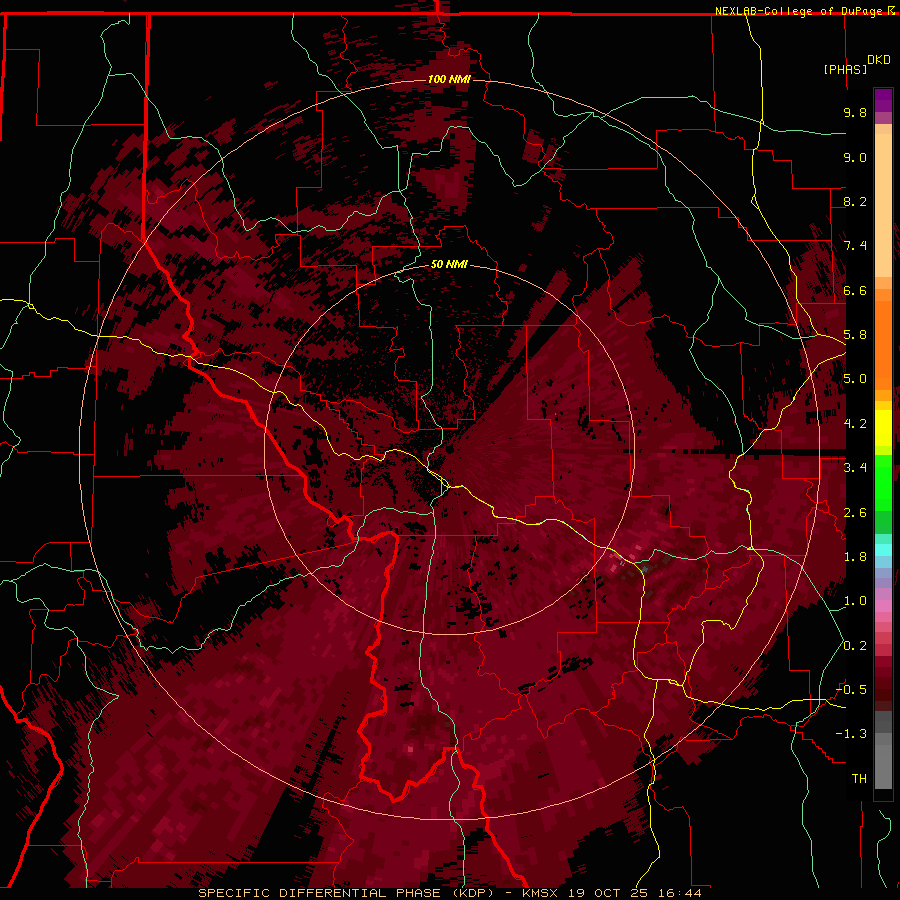This screenshot has width=900, height=900.
Task: Select the 4.2 legend value
Action: click(855, 424)
